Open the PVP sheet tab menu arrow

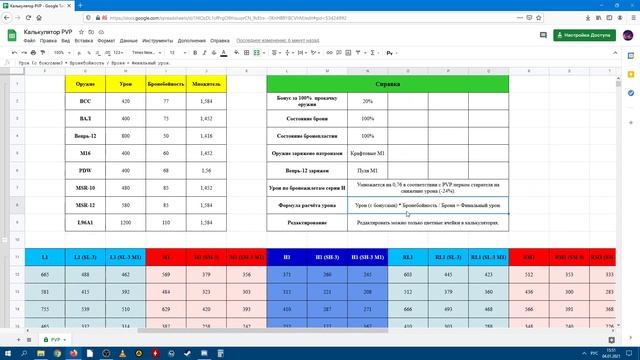coord(64,340)
